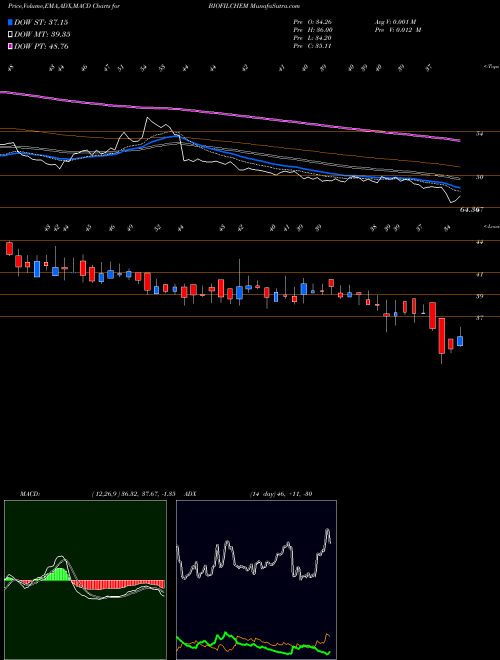This screenshot has height=660, width=500.
Task: Click the 'MACD:' panel label
Action: point(29,494)
